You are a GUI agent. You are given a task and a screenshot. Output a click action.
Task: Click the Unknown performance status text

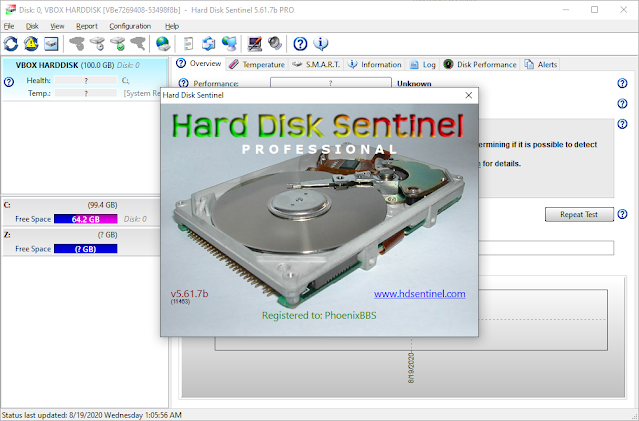pos(414,84)
